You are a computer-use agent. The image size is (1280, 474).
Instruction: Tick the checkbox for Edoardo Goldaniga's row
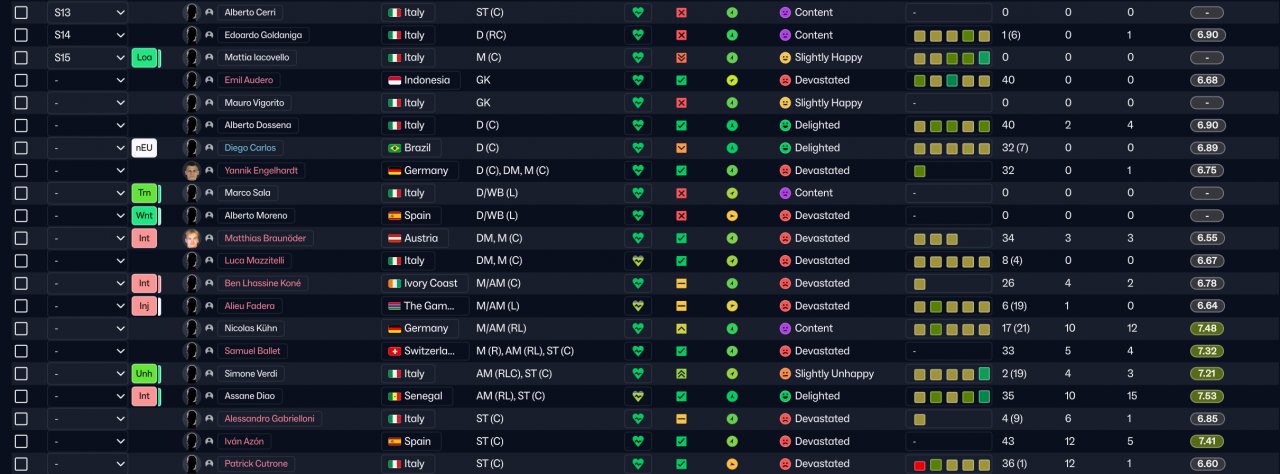click(21, 35)
